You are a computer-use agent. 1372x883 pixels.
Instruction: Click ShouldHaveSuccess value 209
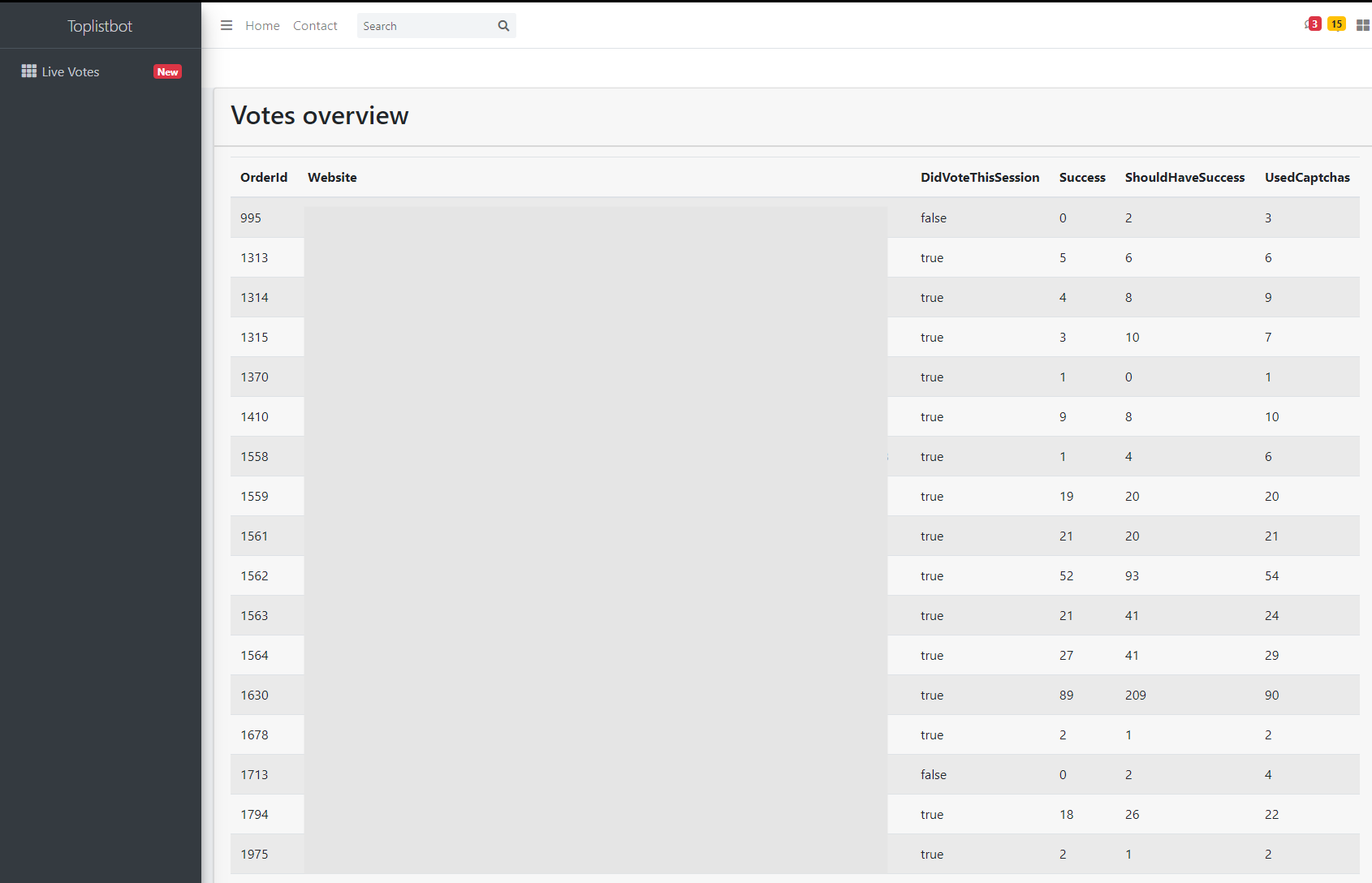[1136, 696]
